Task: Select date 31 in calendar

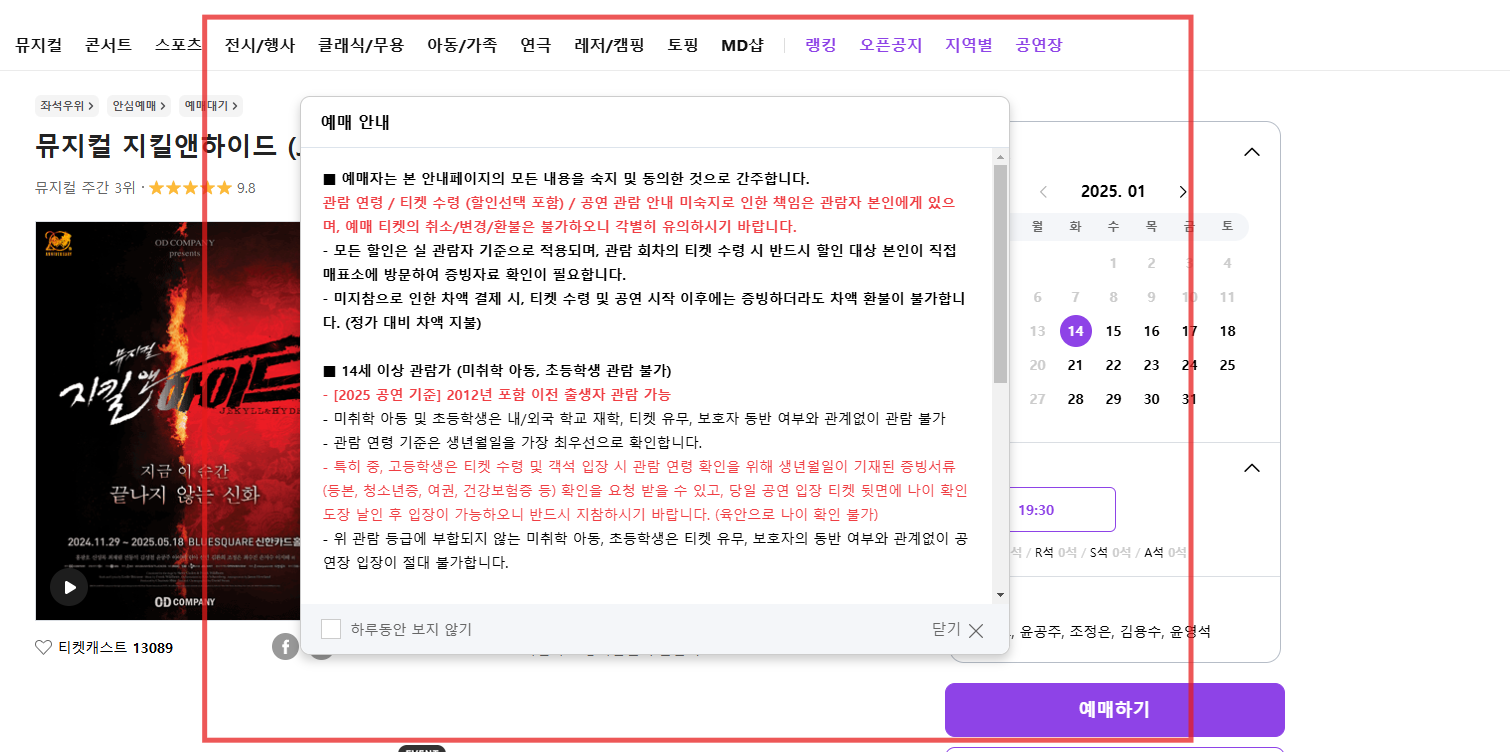Action: coord(1189,399)
